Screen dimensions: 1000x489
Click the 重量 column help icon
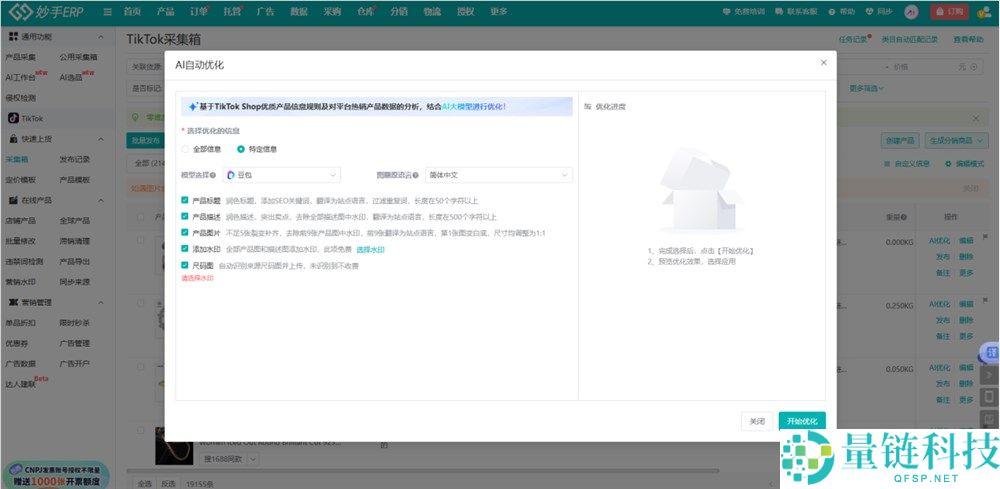(x=903, y=217)
